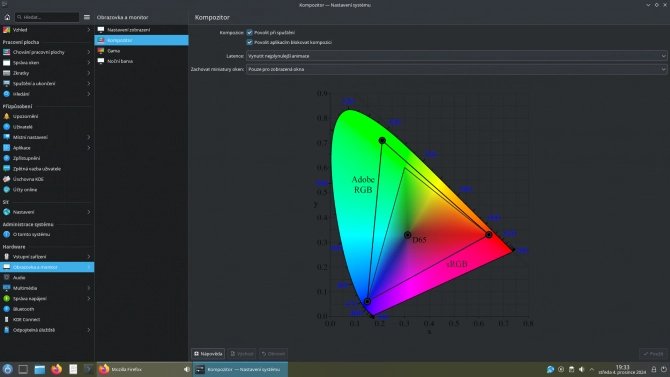The image size is (670, 377).
Task: Open the KDE Connect phone icon
Action: 6,319
